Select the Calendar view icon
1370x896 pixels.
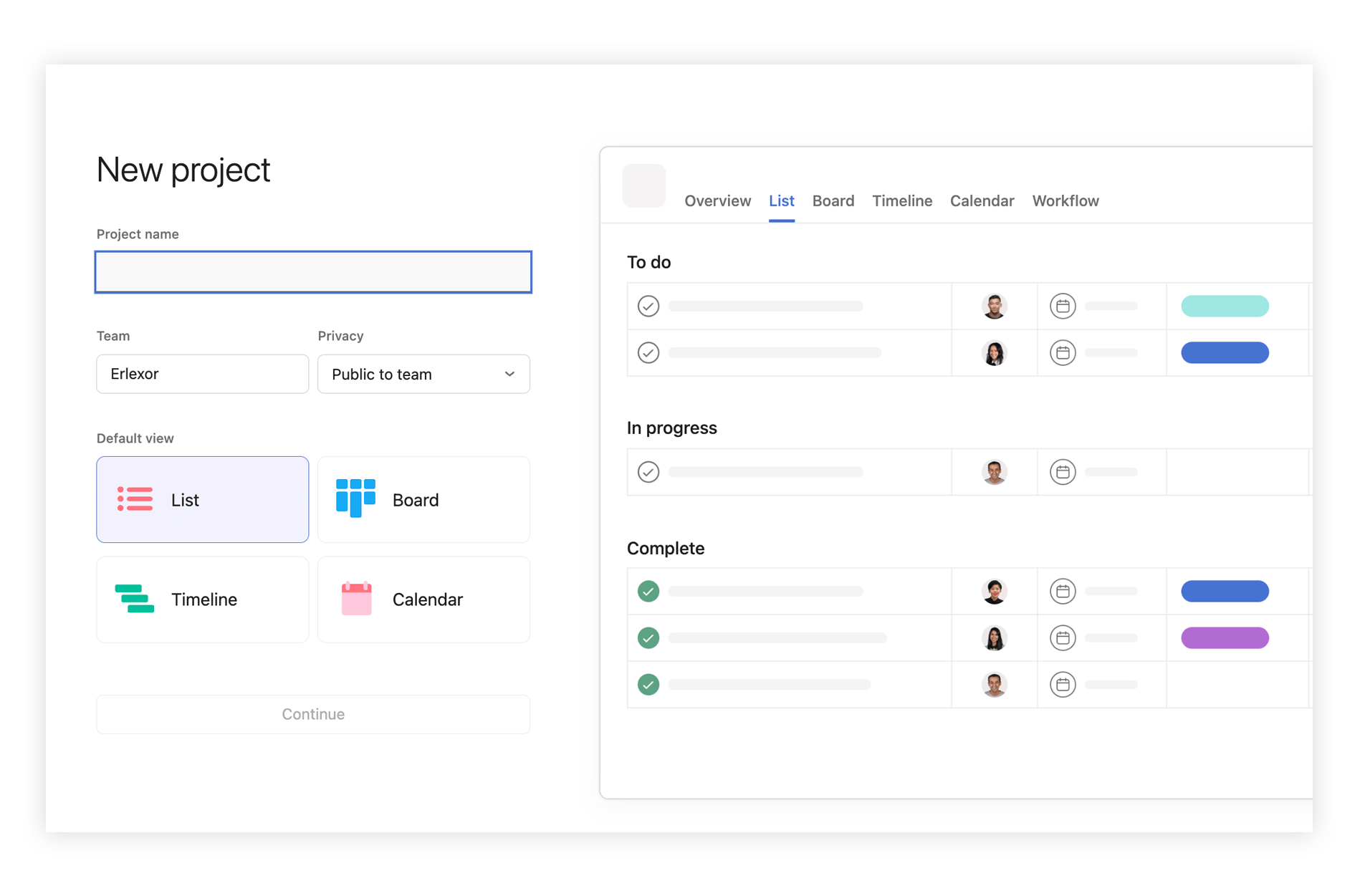point(356,599)
